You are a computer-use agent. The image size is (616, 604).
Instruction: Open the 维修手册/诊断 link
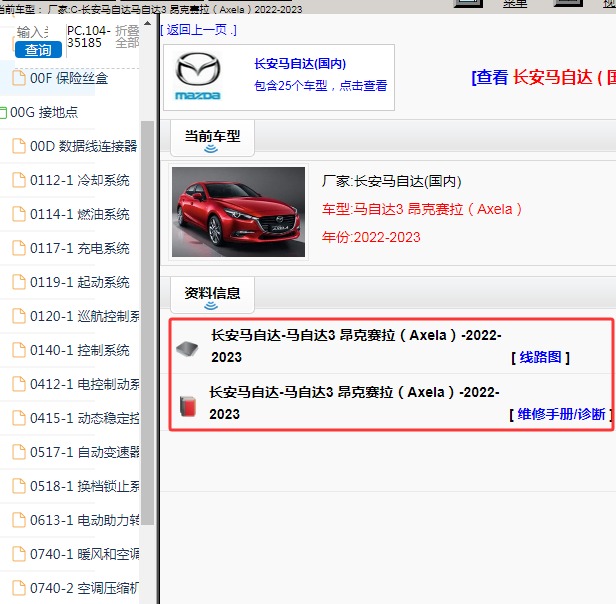click(561, 414)
